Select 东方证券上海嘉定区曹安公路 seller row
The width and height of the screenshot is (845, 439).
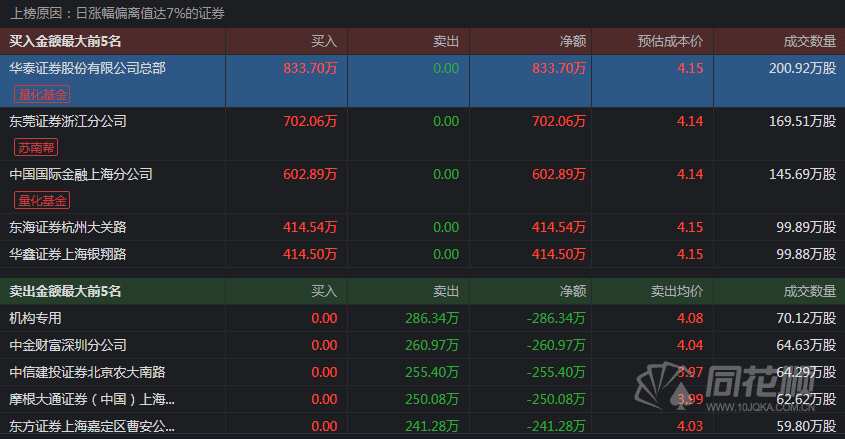[x=92, y=426]
